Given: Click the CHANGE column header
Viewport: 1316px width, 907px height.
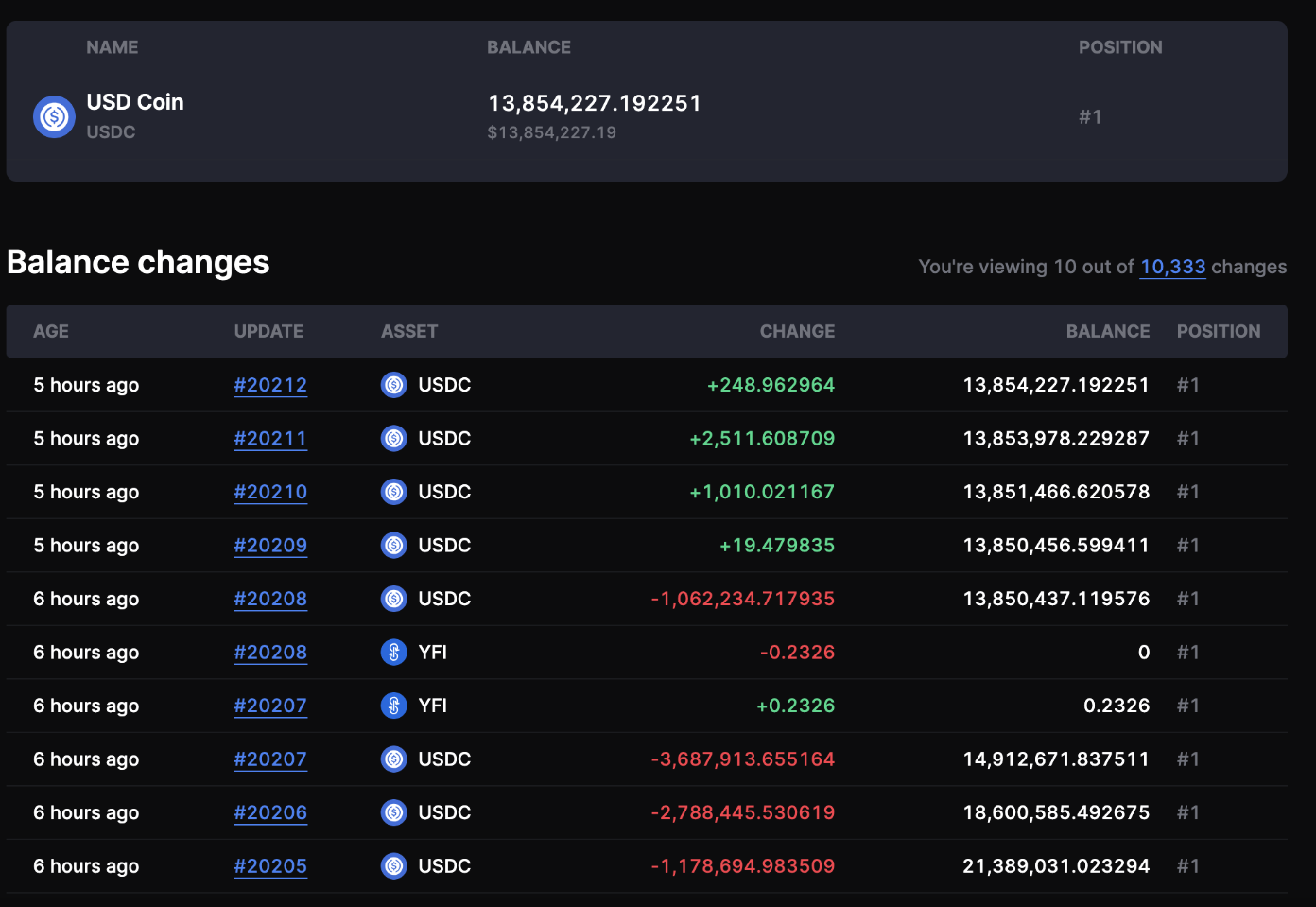Looking at the screenshot, I should [x=797, y=331].
